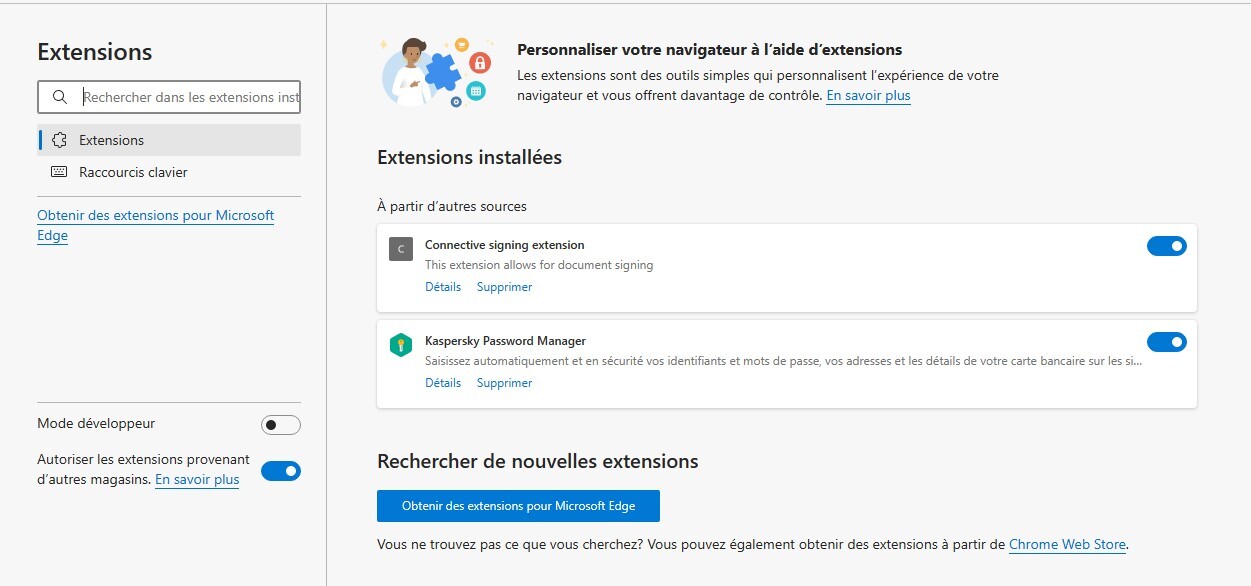Viewport: 1251px width, 586px height.
Task: Click En savoir plus beside autres magasins
Action: pyautogui.click(x=197, y=480)
